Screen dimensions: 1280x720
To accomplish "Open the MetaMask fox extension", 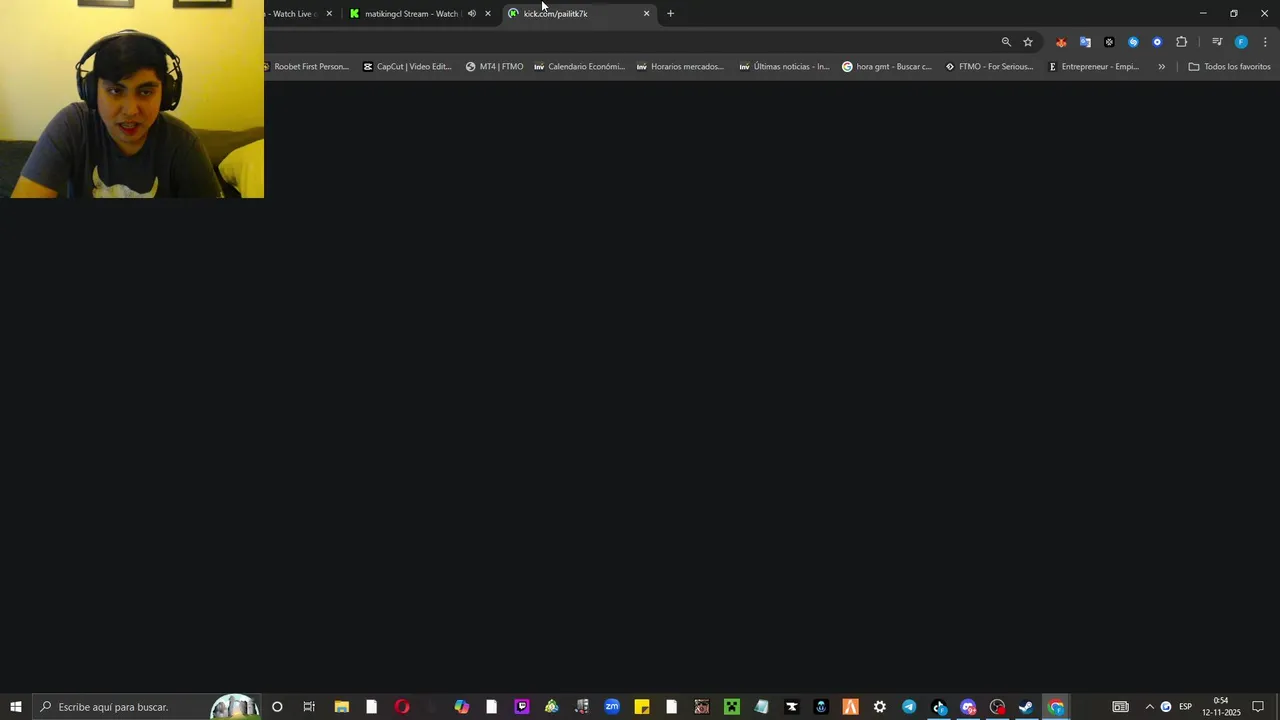I will [x=1061, y=42].
